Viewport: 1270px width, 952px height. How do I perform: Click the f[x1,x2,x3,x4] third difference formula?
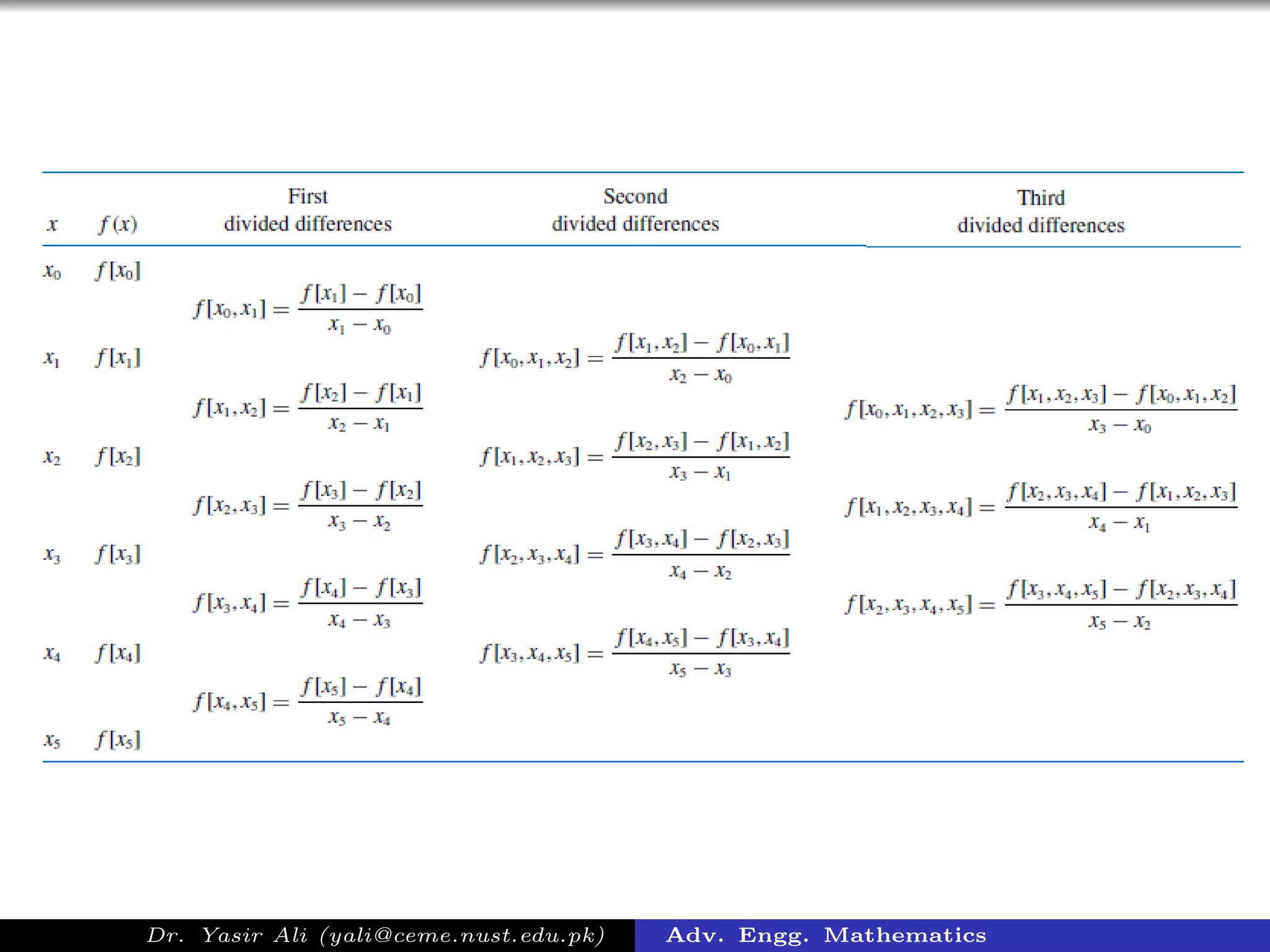pos(1041,508)
